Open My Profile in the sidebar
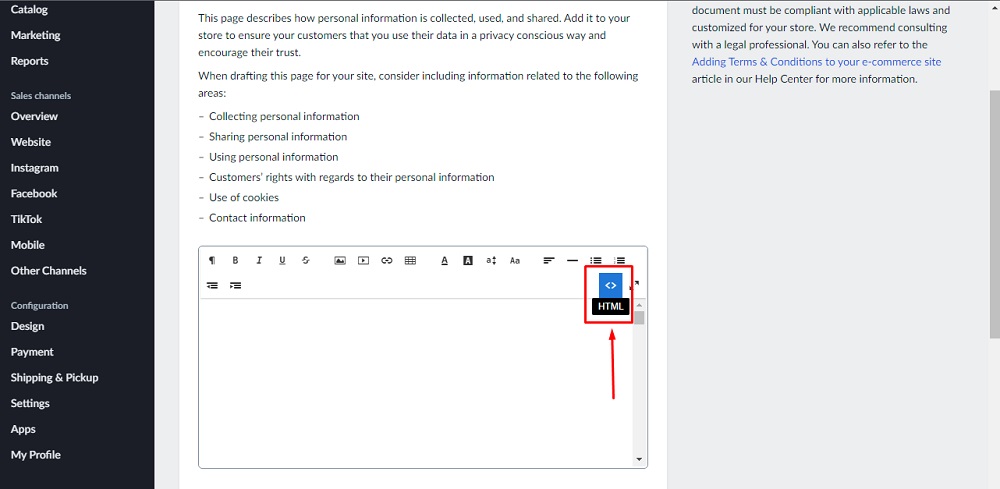Screen dimensions: 1000x489 click(x=36, y=455)
